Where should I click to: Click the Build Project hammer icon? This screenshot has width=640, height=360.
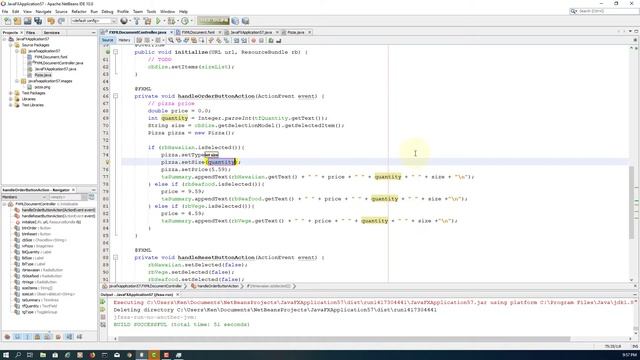tap(137, 21)
